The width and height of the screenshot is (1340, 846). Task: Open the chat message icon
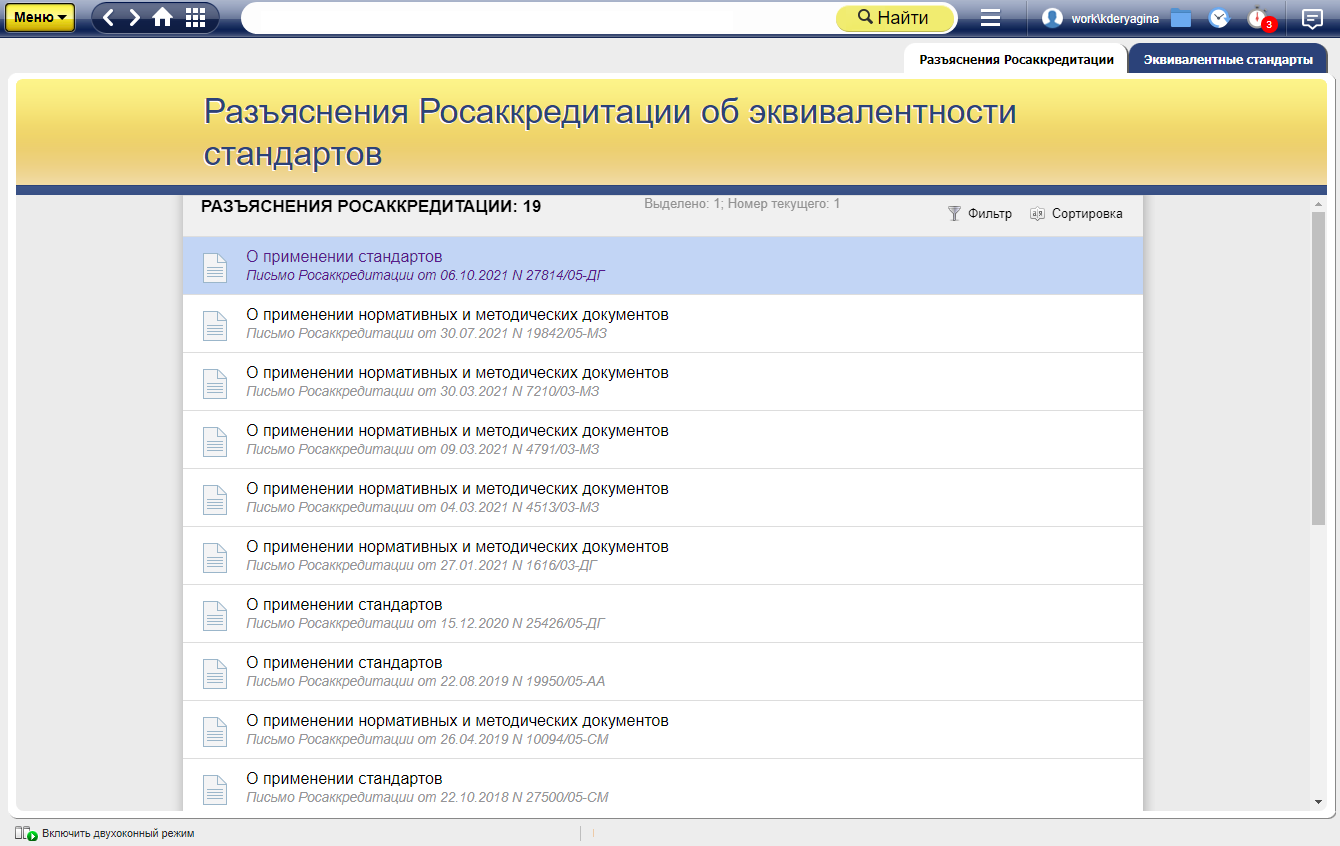tap(1312, 18)
